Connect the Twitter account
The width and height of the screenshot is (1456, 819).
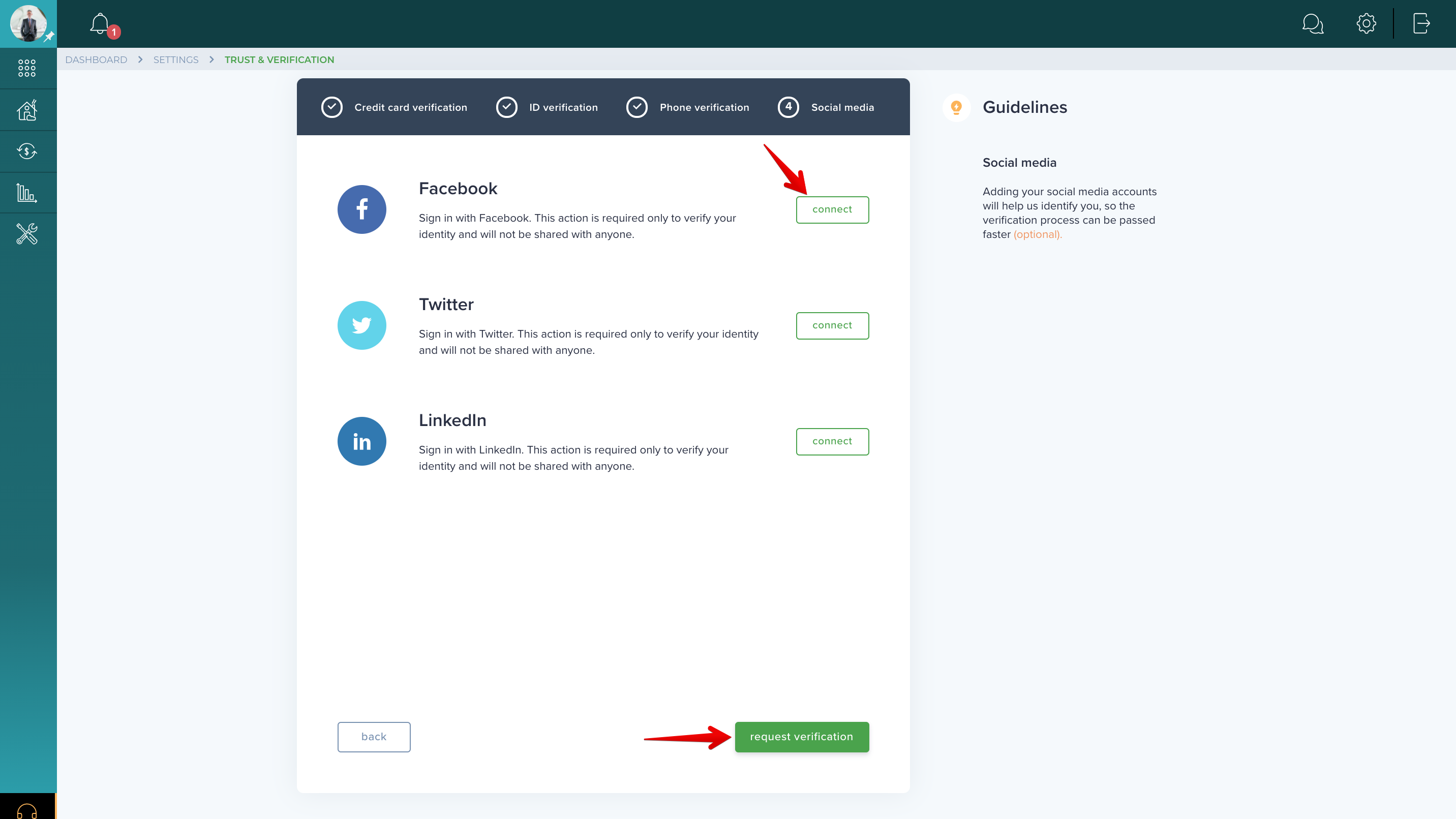(833, 325)
